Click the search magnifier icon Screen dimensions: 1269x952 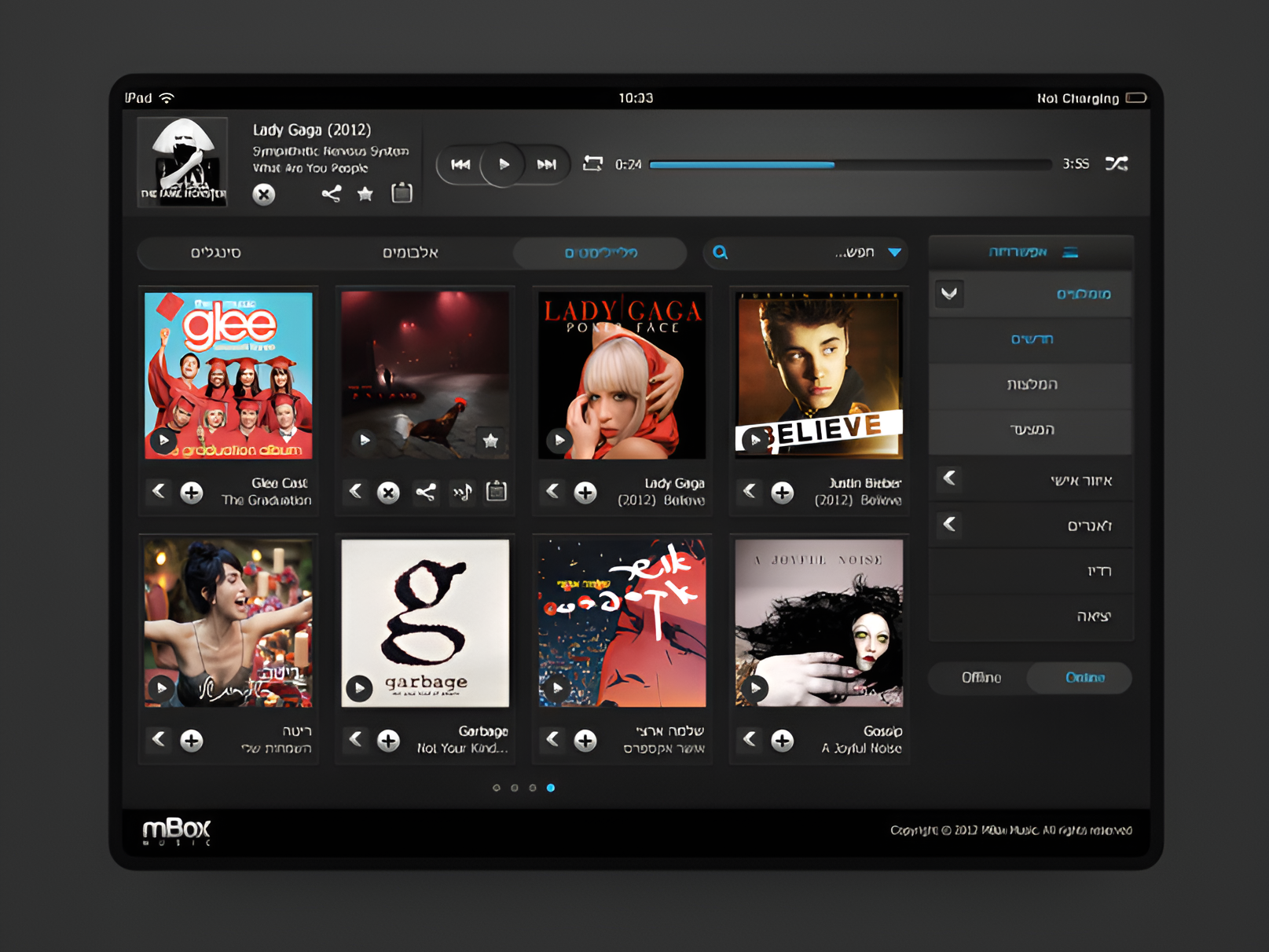[720, 252]
